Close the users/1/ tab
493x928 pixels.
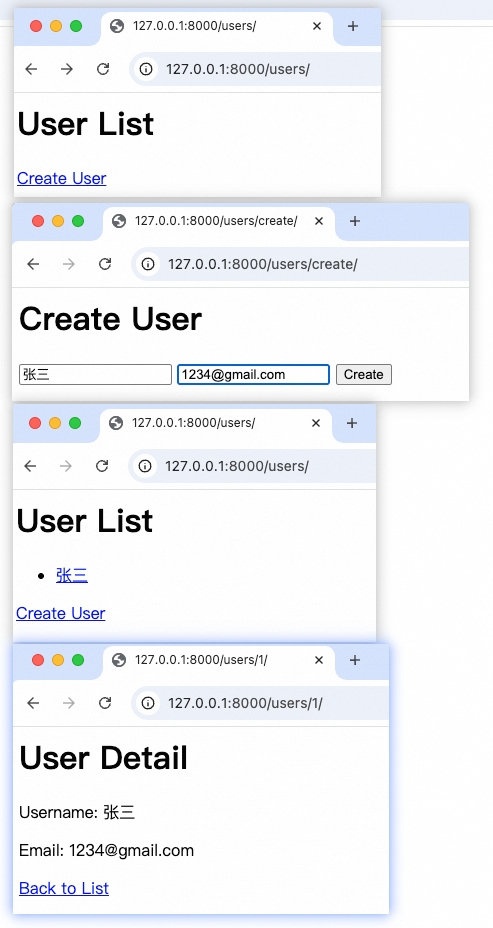tap(319, 660)
